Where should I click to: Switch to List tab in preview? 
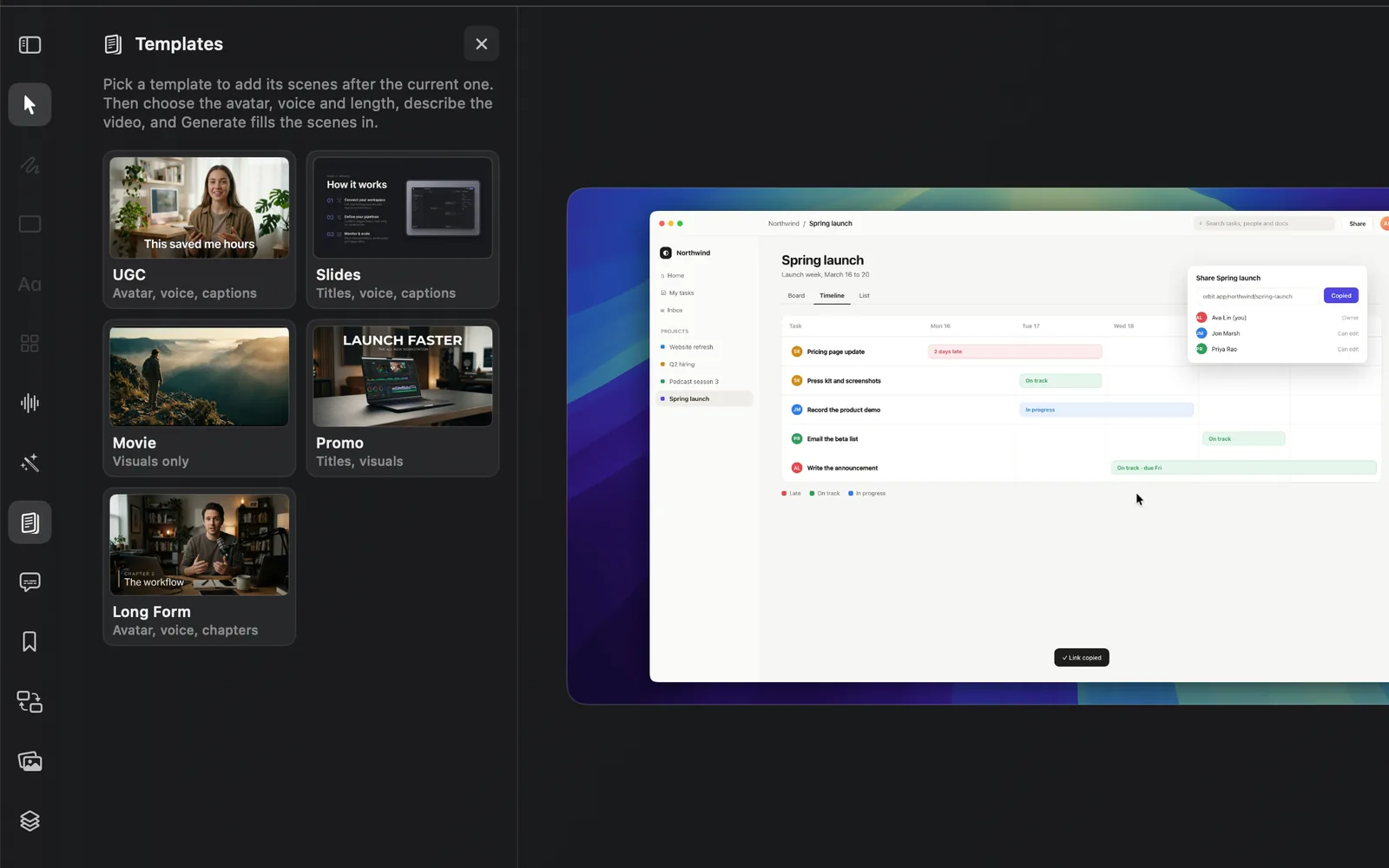(864, 296)
